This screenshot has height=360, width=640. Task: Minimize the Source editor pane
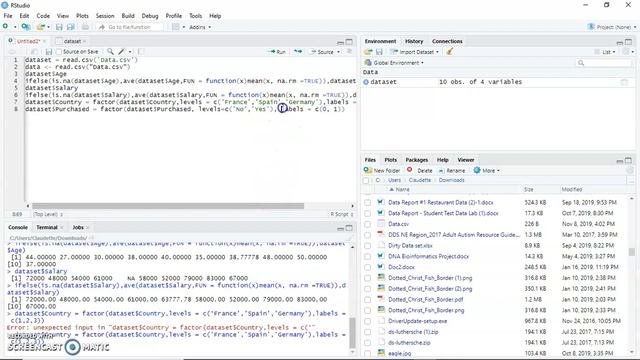pos(340,42)
